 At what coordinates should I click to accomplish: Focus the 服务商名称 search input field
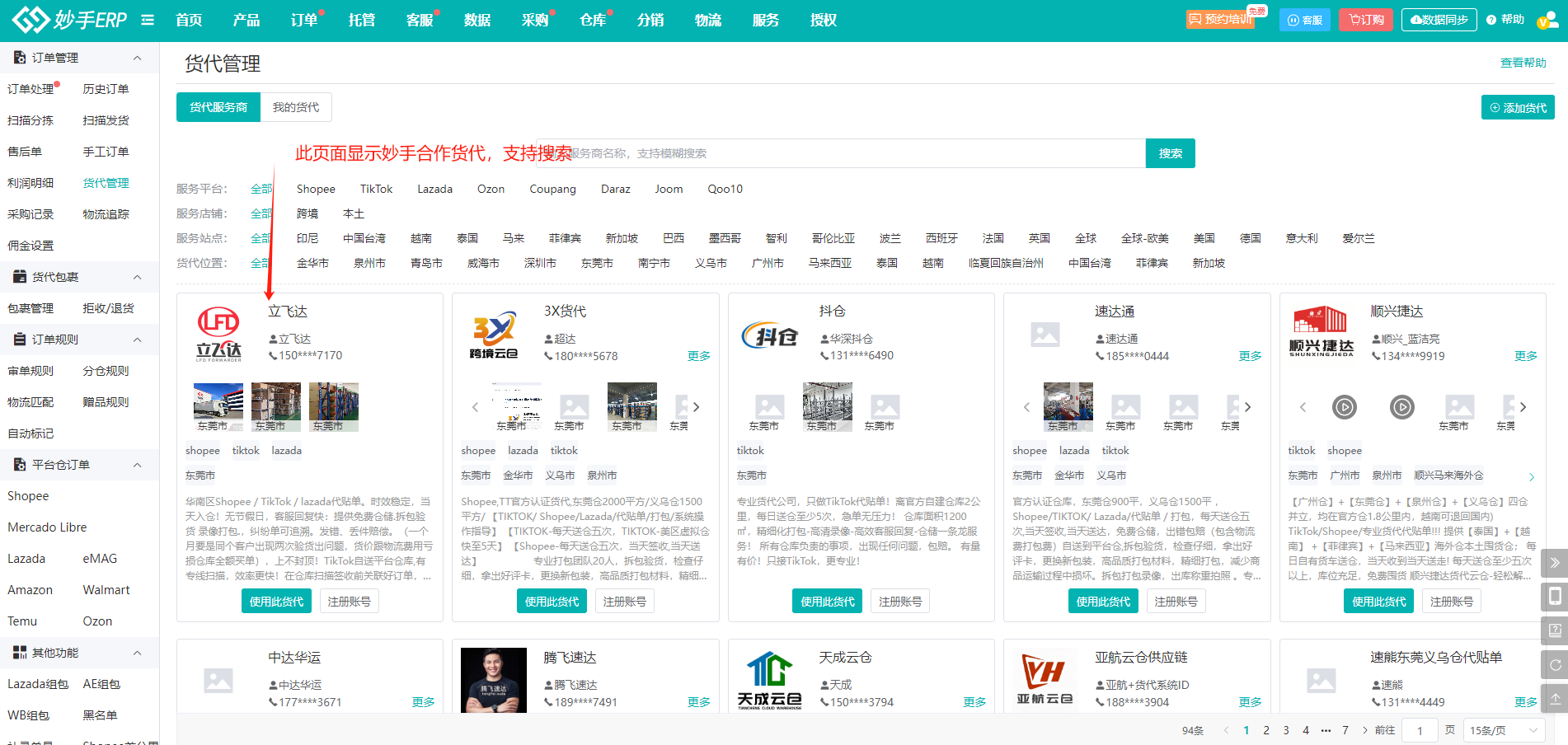click(841, 153)
